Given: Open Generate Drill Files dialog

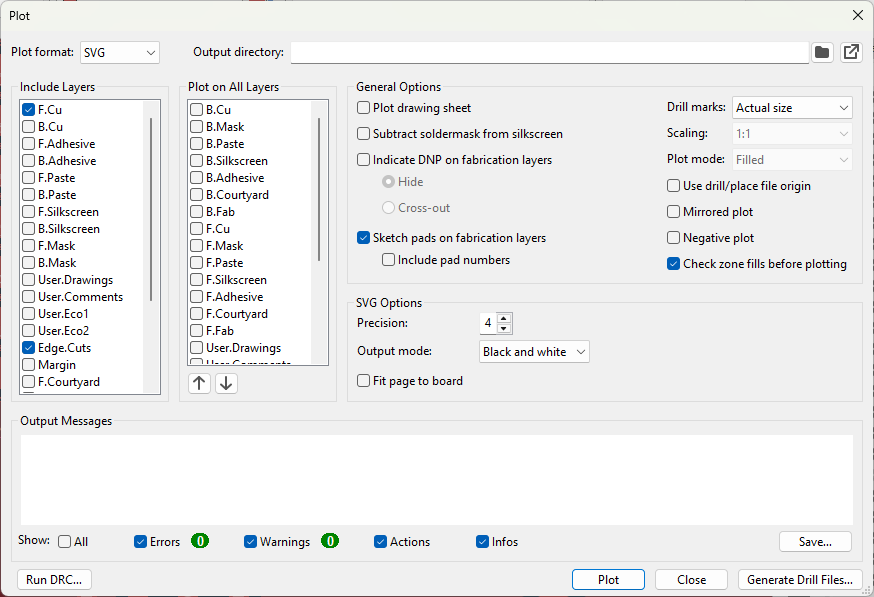Looking at the screenshot, I should (800, 579).
